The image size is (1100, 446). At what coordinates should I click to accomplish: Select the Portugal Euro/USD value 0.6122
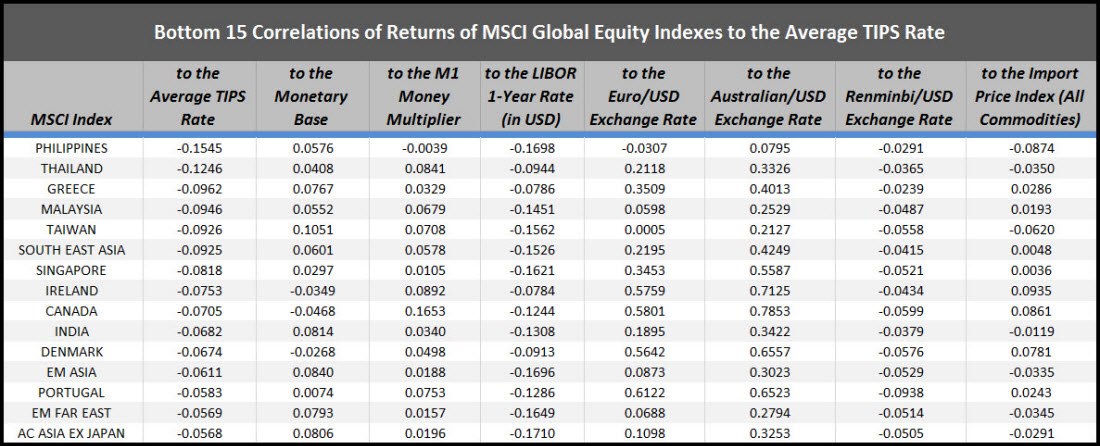643,393
